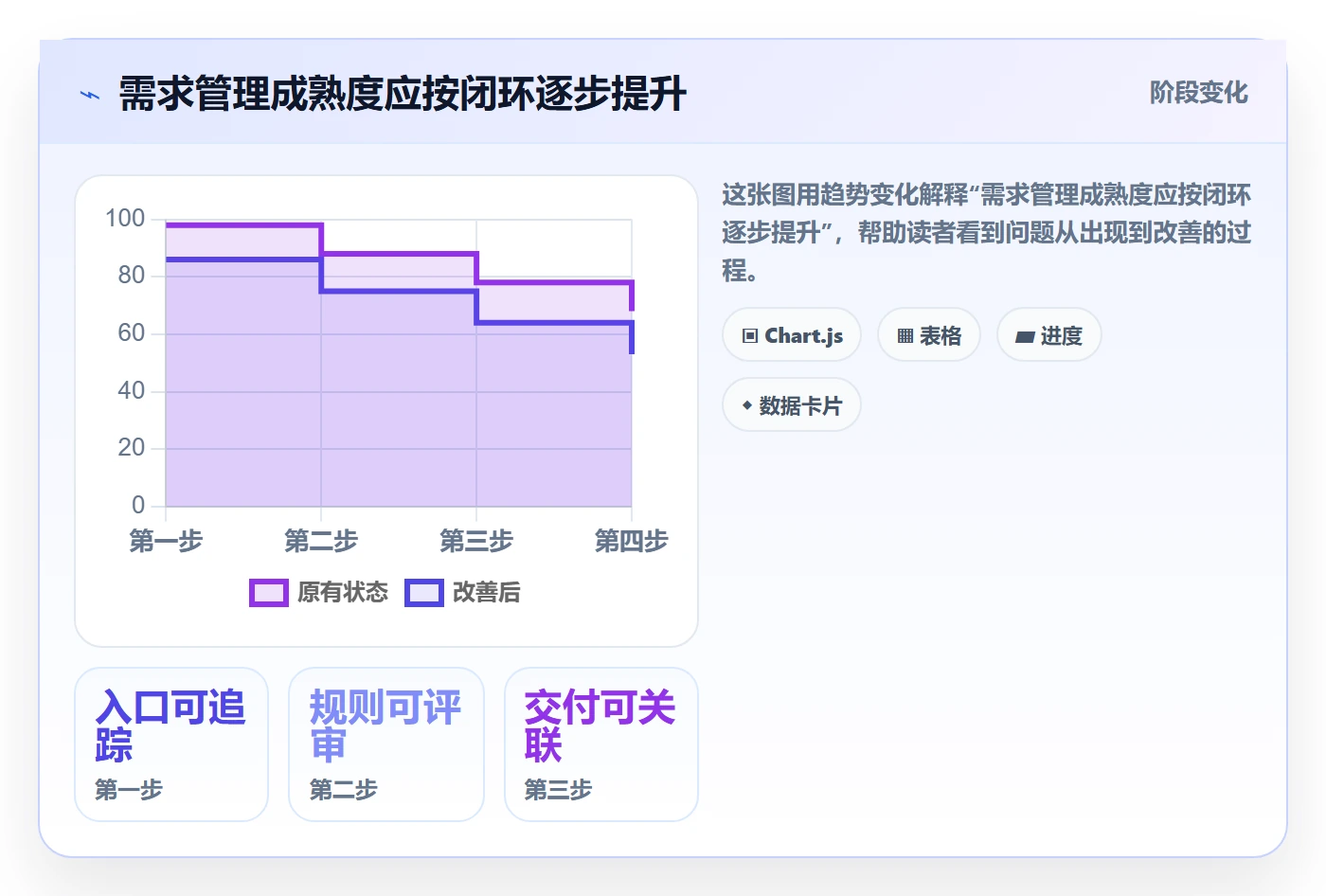Click the lightning bolt icon beside the title
This screenshot has height=896, width=1326.
pos(90,95)
